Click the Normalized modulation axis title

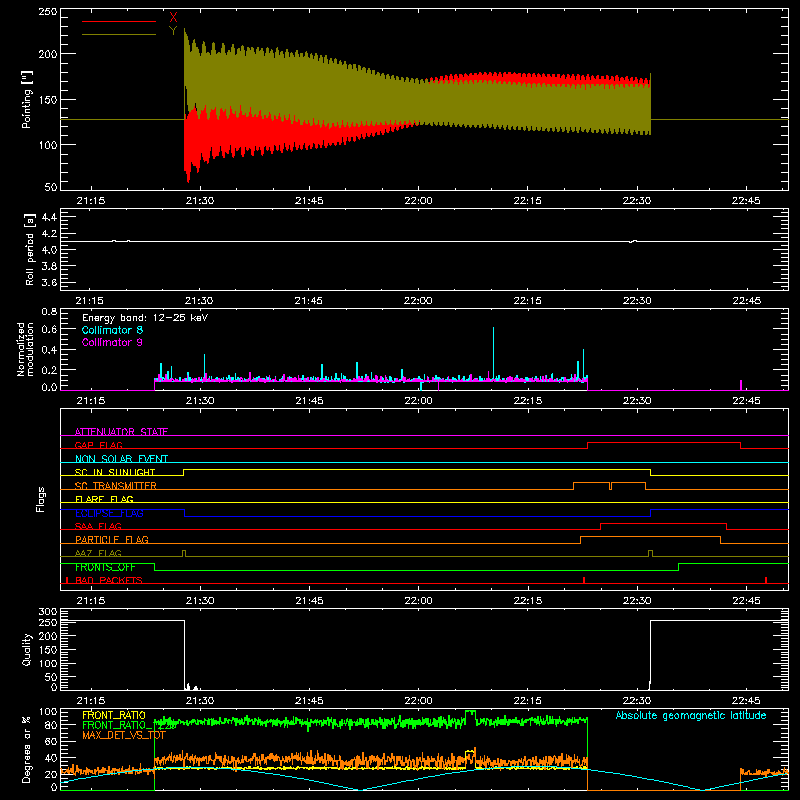[x=26, y=349]
